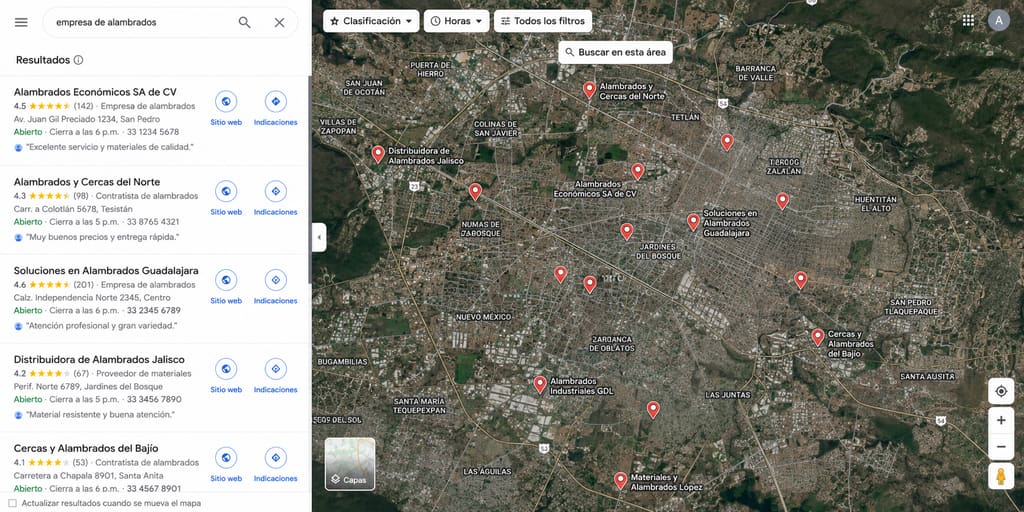Viewport: 1024px width, 512px height.
Task: Open the Google apps grid
Action: tap(968, 21)
